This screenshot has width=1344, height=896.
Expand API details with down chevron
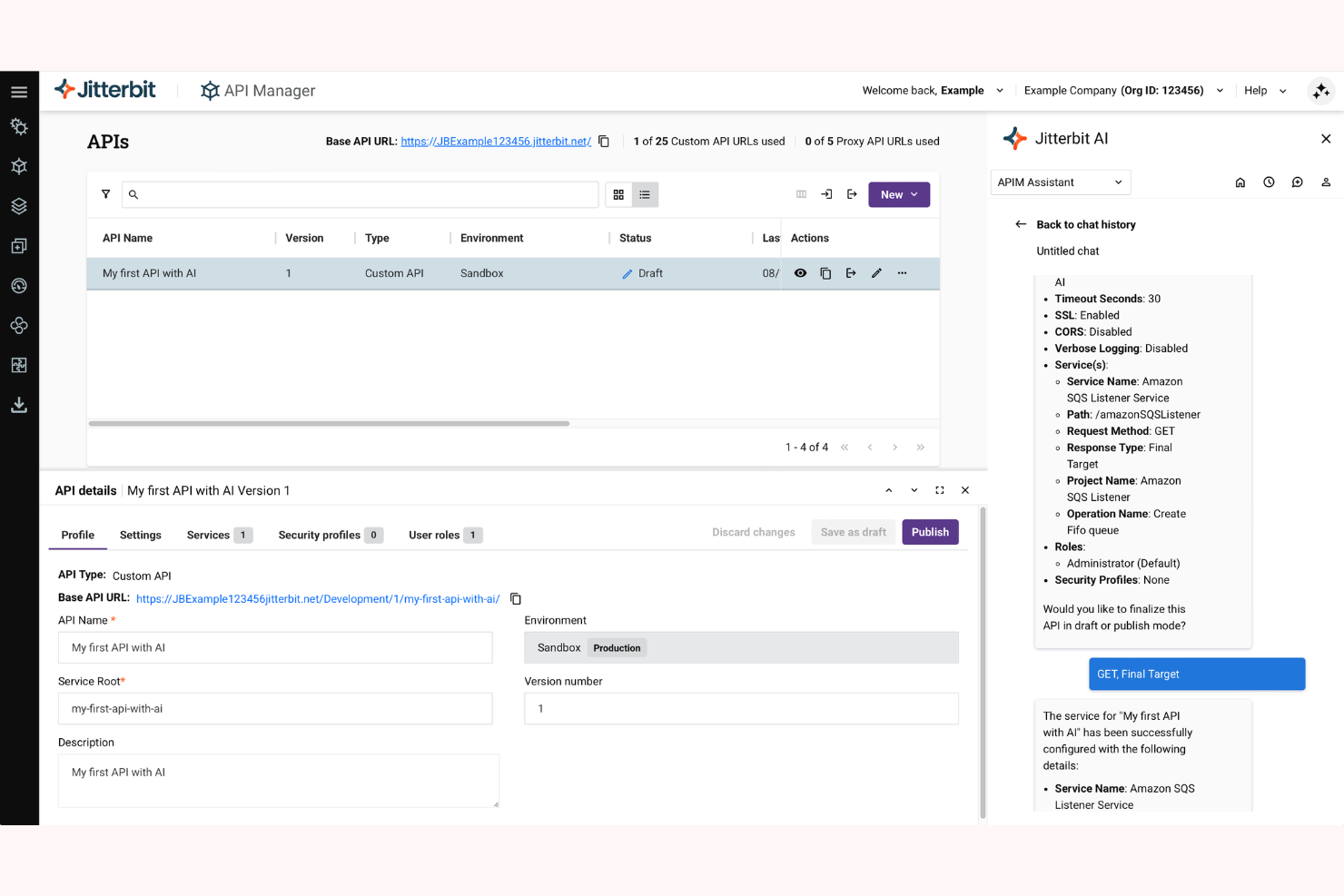tap(914, 490)
